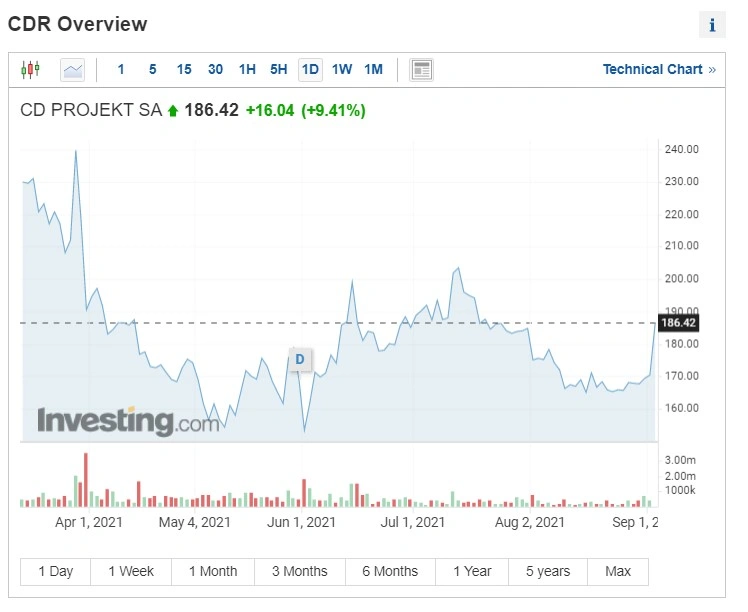The height and width of the screenshot is (612, 748).
Task: Select the area chart type icon
Action: click(73, 70)
